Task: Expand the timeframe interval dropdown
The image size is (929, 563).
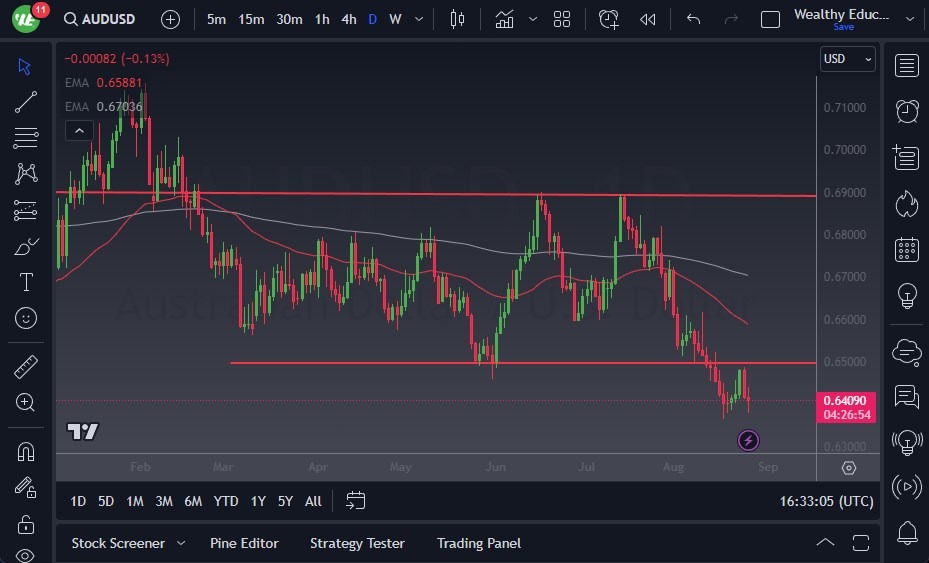Action: (x=419, y=20)
